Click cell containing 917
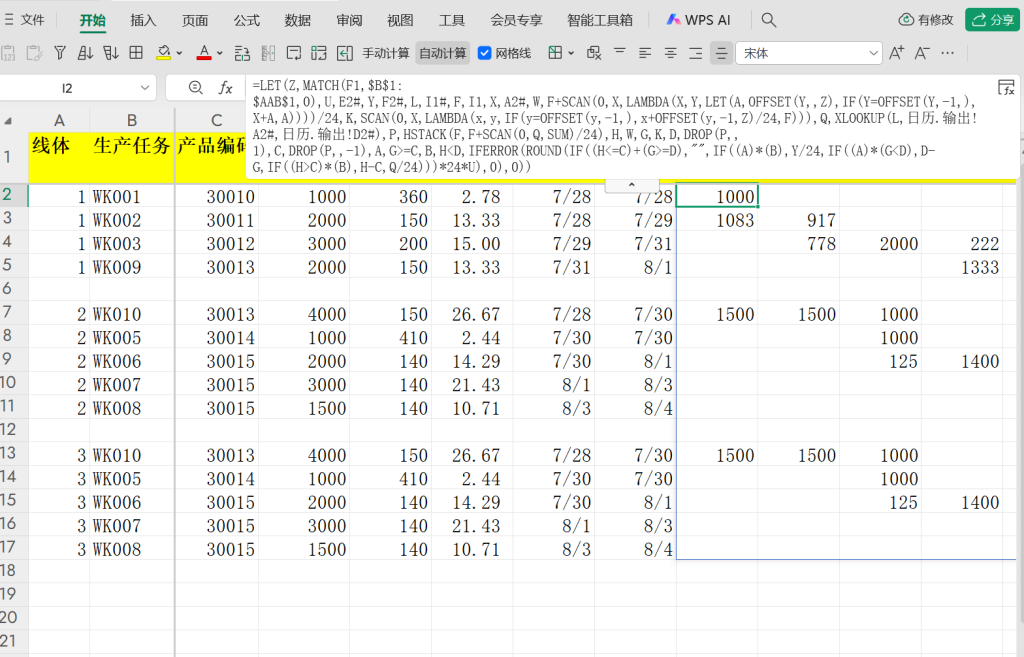This screenshot has height=657, width=1024. point(799,220)
